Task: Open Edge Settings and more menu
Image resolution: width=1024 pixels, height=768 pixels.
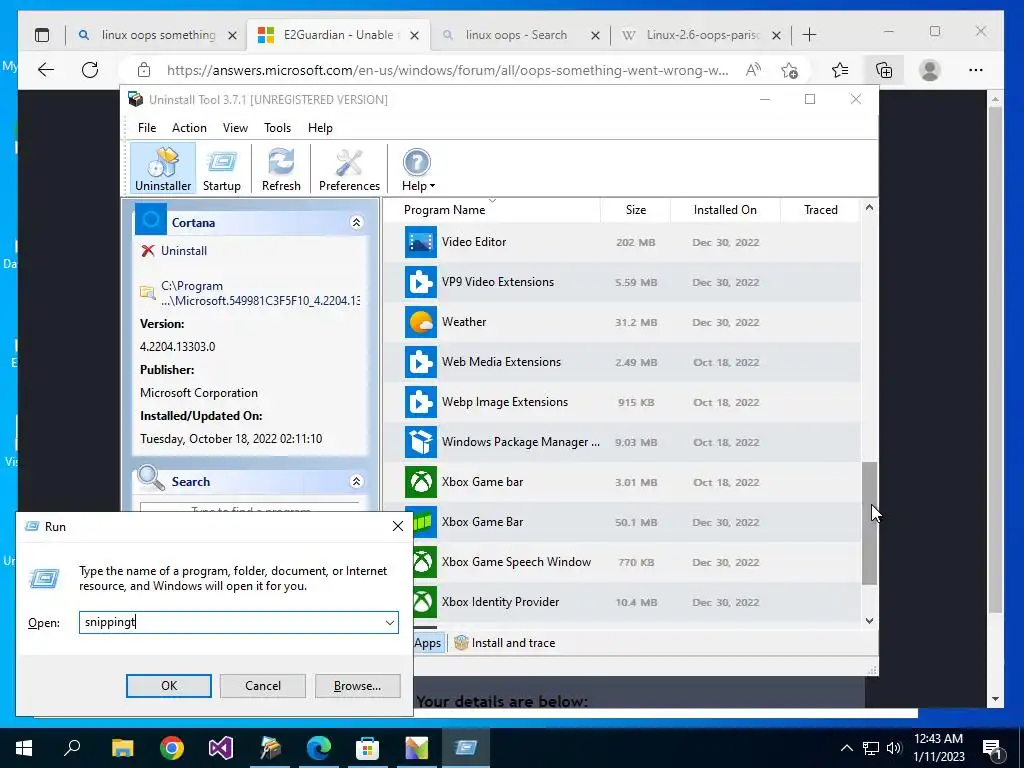Action: [x=976, y=70]
